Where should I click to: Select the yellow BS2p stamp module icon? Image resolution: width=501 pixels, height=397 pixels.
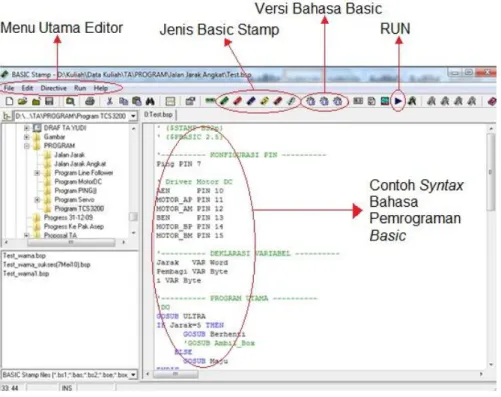(264, 101)
